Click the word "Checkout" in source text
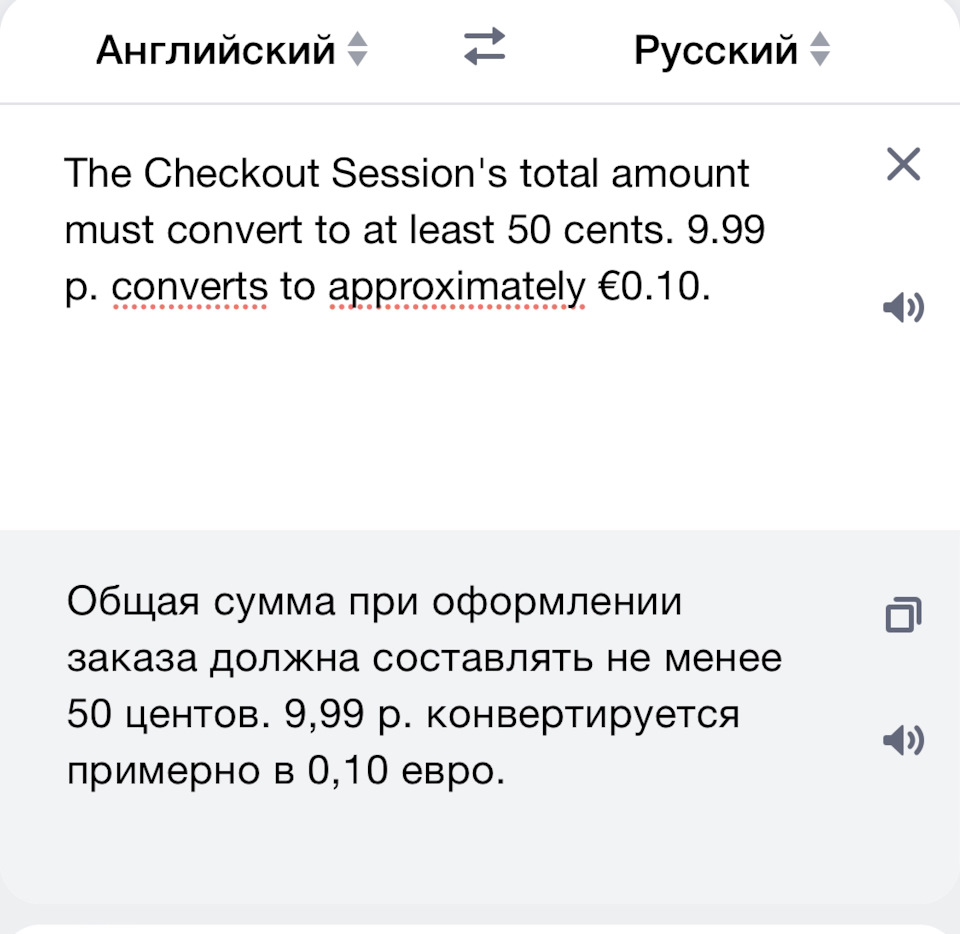The width and height of the screenshot is (960, 934). pos(233,174)
